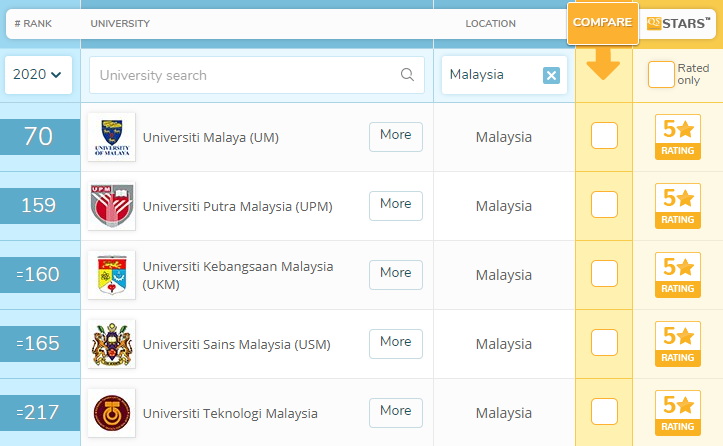Screen dimensions: 723x446
Task: Sort by the # RANK column header
Action: pos(33,24)
